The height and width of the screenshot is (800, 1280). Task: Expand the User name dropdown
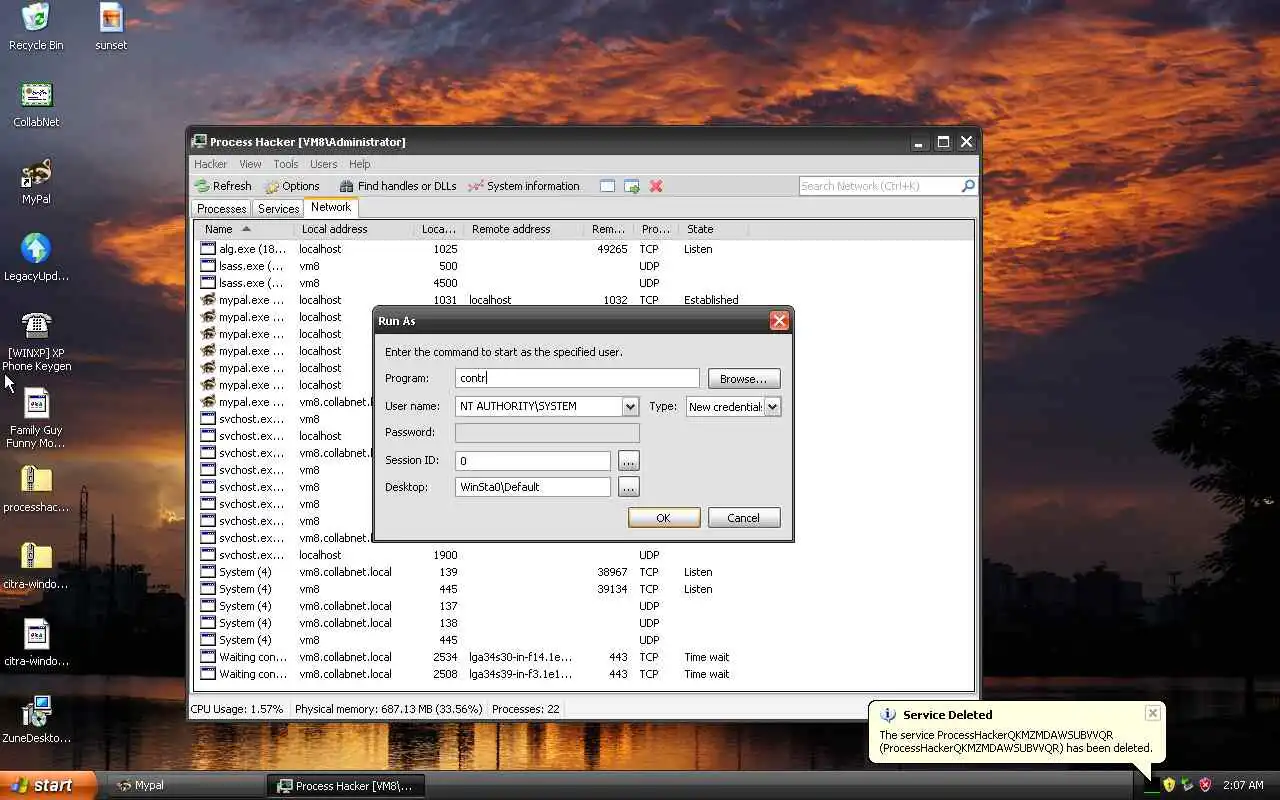click(630, 407)
